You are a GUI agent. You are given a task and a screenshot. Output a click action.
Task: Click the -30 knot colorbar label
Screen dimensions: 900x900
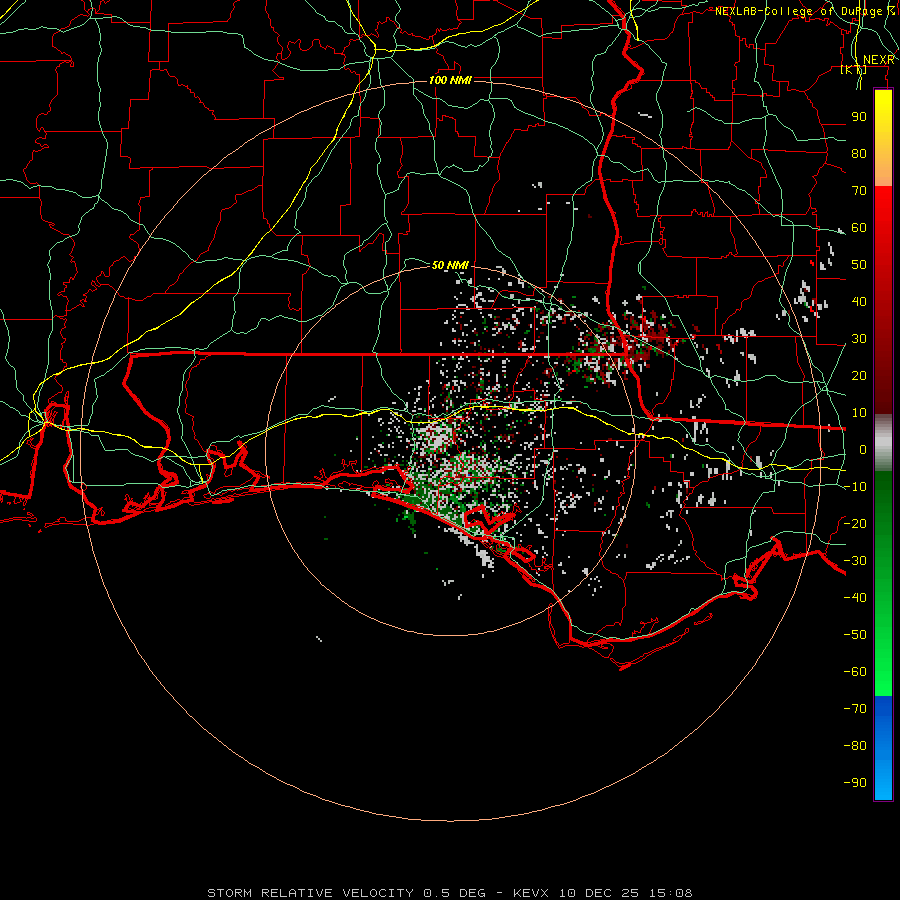coord(855,561)
